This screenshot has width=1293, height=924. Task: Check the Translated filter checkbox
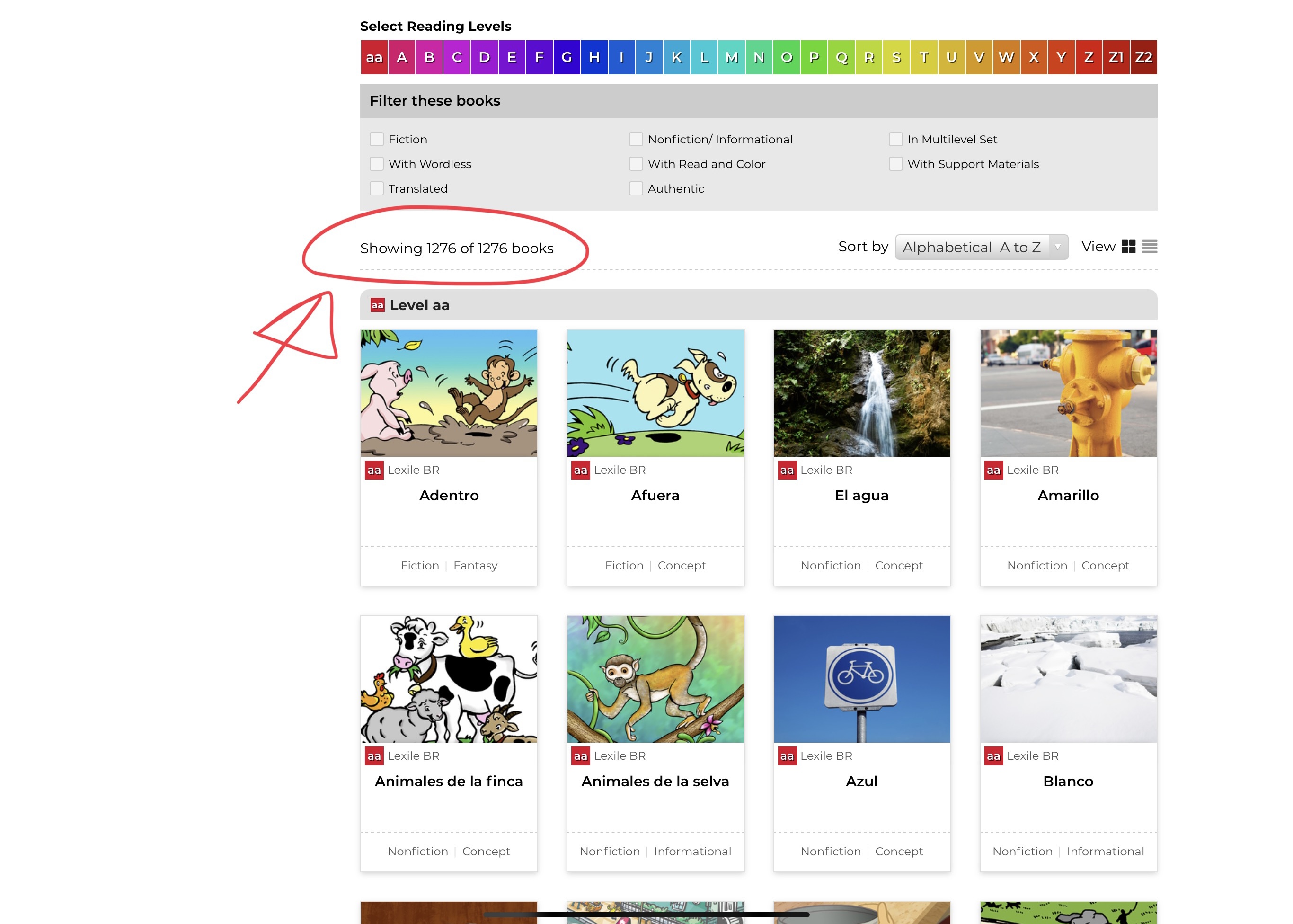(x=377, y=188)
